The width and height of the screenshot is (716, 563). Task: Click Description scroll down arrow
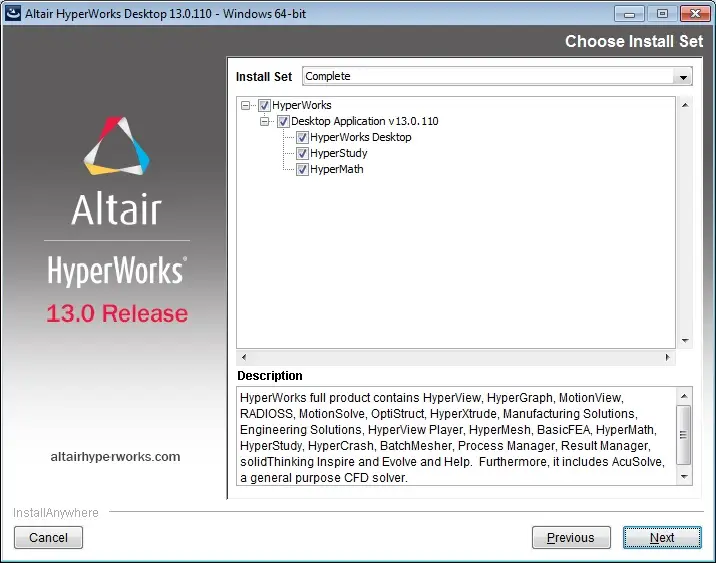pos(684,477)
